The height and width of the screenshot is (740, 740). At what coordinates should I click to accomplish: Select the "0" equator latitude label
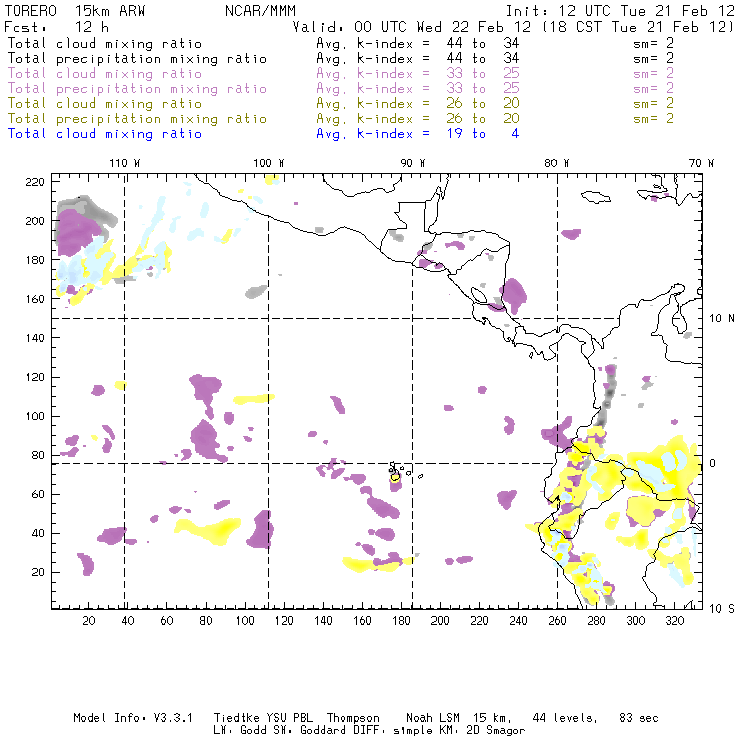coord(713,463)
